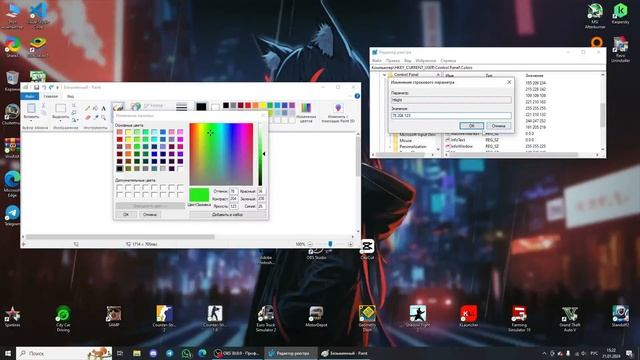The height and width of the screenshot is (360, 640).
Task: Open the Help menu in Registry Editor
Action: coord(448,61)
